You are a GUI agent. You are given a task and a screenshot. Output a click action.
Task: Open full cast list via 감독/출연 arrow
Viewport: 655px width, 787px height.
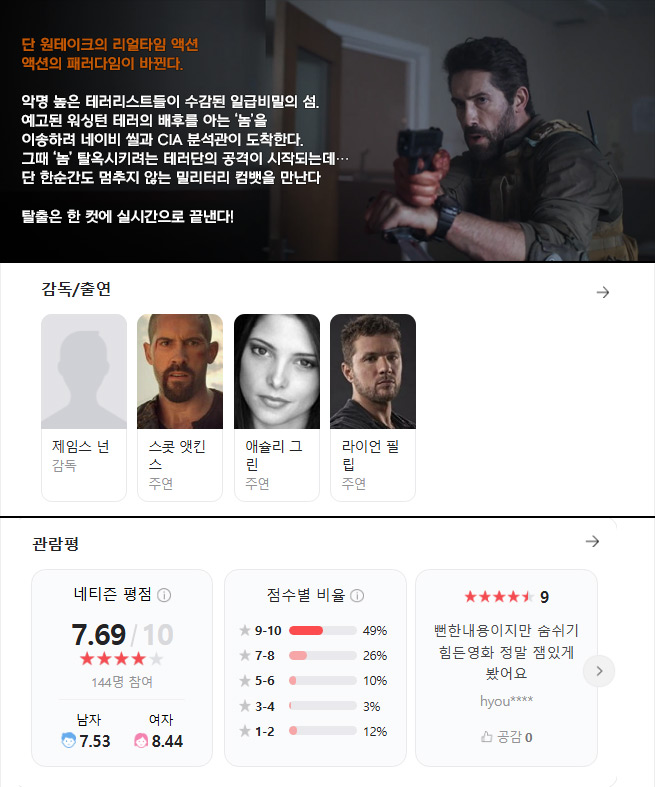point(603,292)
